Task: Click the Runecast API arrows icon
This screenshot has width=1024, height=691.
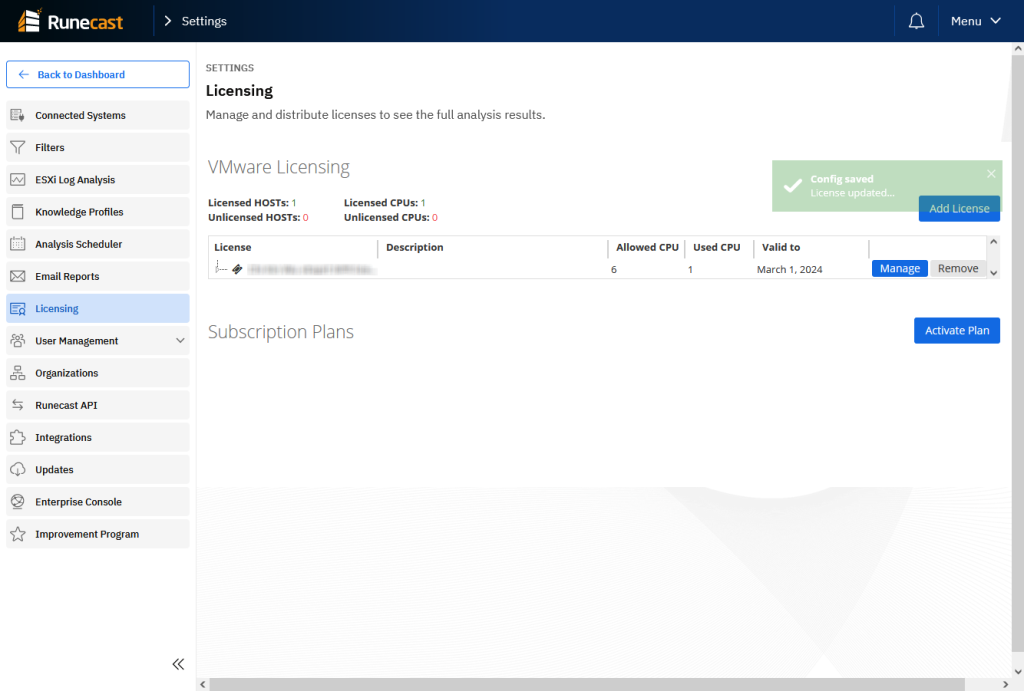Action: pos(18,405)
